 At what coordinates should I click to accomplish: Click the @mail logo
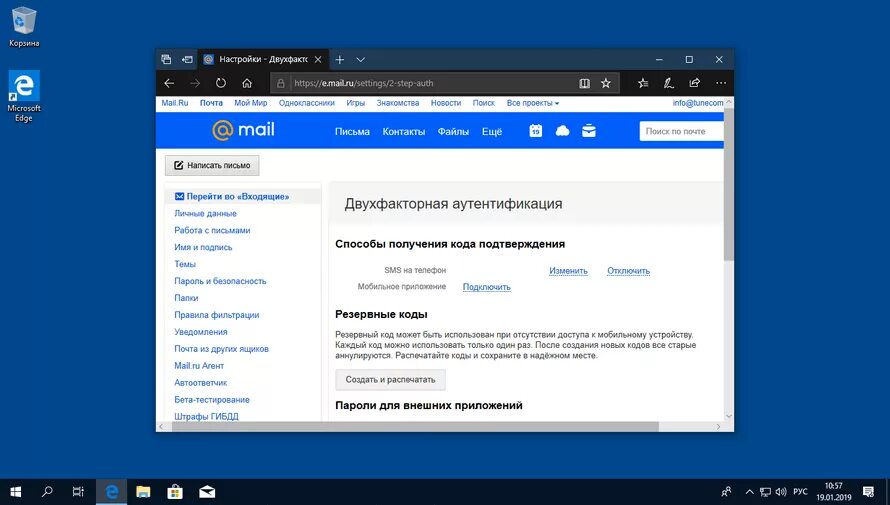tap(243, 130)
